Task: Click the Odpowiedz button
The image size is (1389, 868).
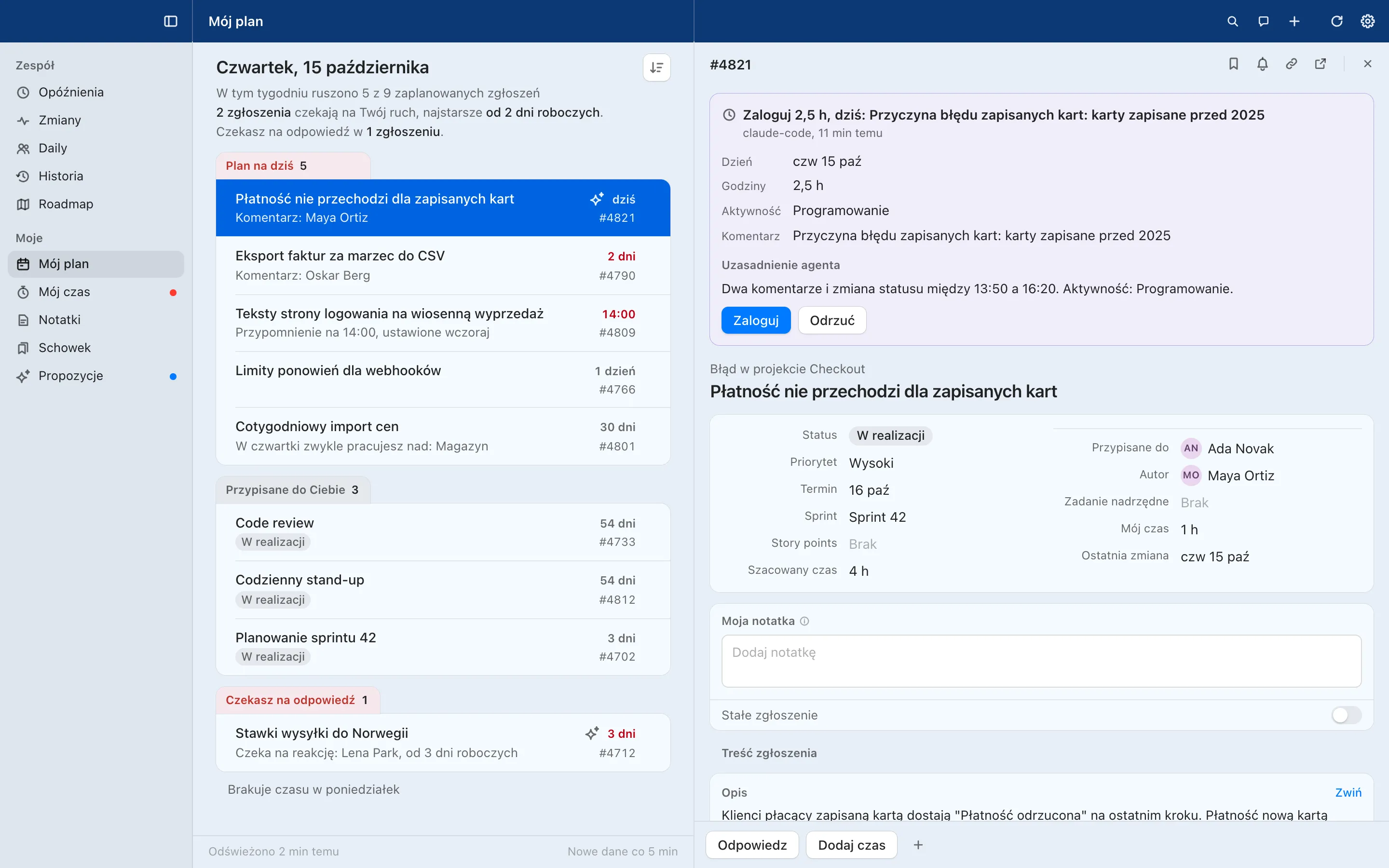Action: [x=752, y=845]
